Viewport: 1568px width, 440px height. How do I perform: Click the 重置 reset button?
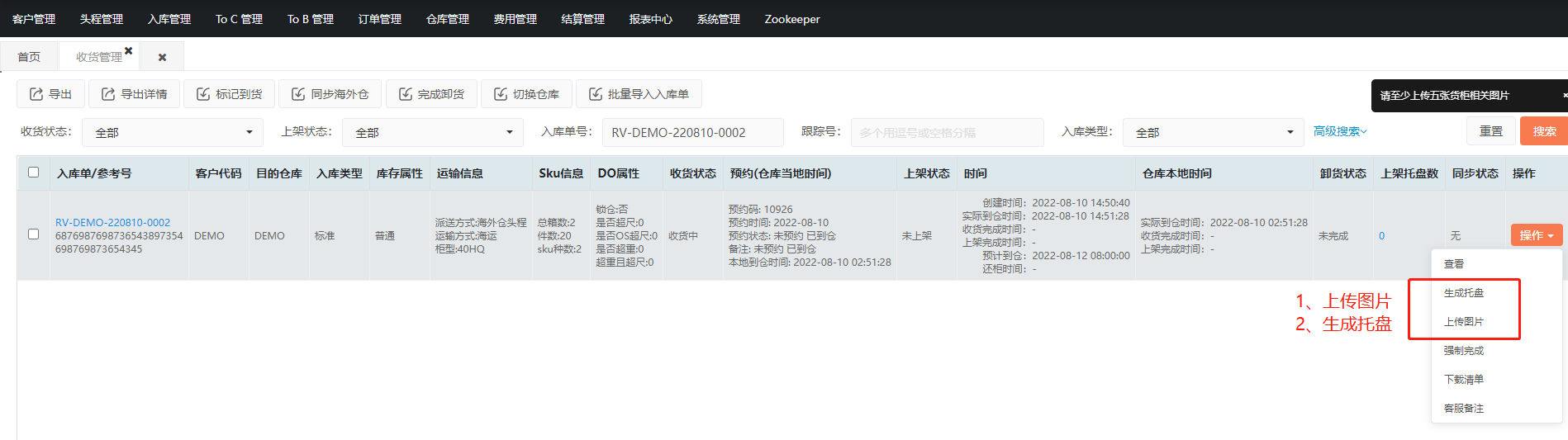[x=1491, y=131]
